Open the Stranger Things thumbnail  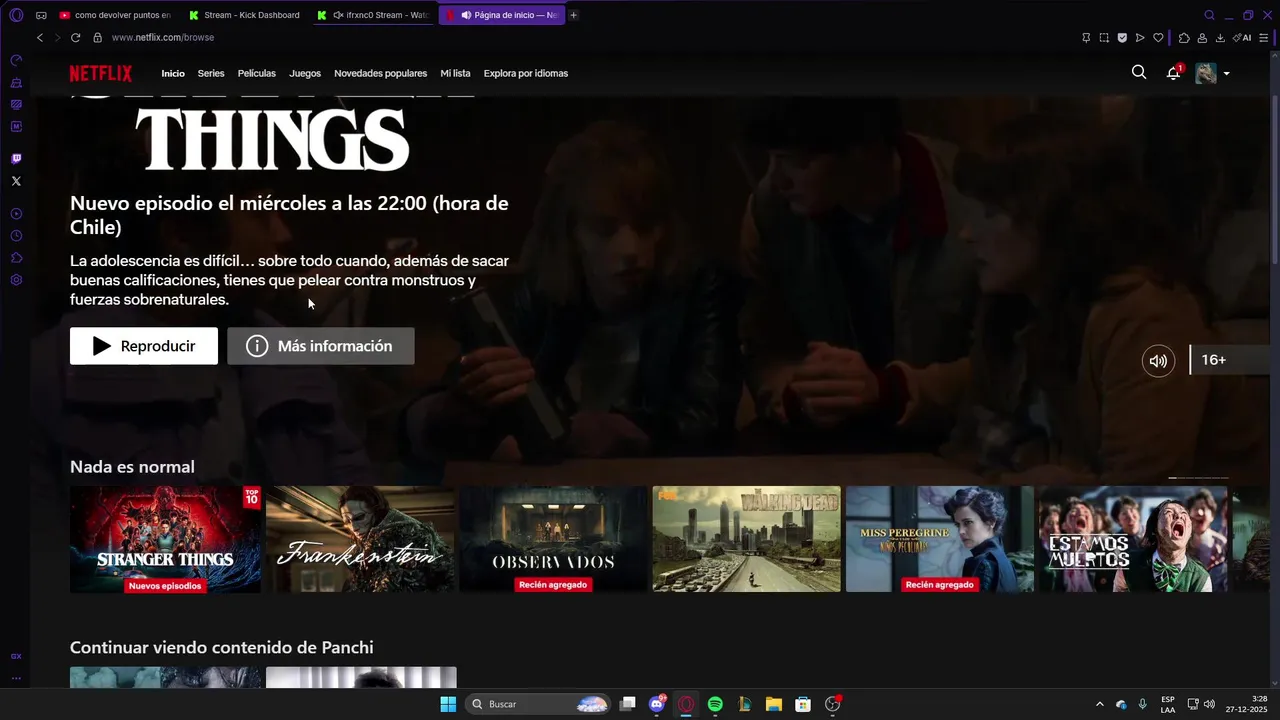click(165, 539)
